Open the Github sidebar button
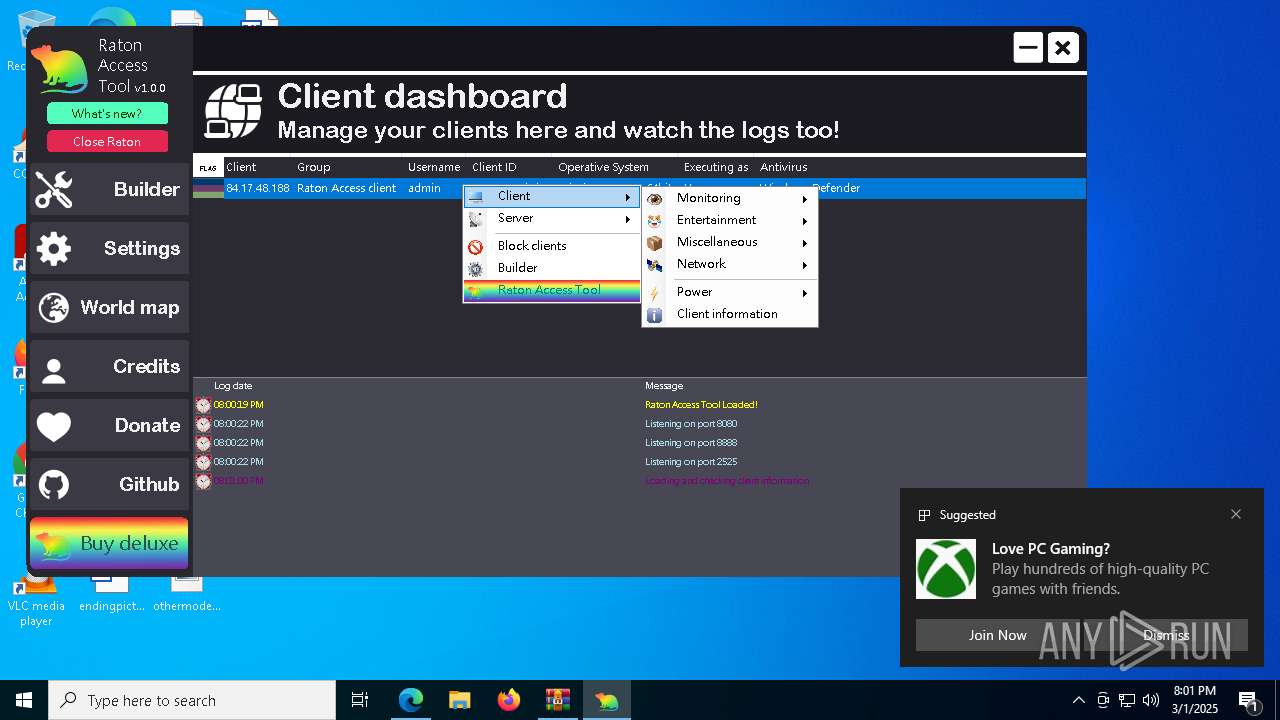Screen dimensions: 1280x720 (109, 485)
